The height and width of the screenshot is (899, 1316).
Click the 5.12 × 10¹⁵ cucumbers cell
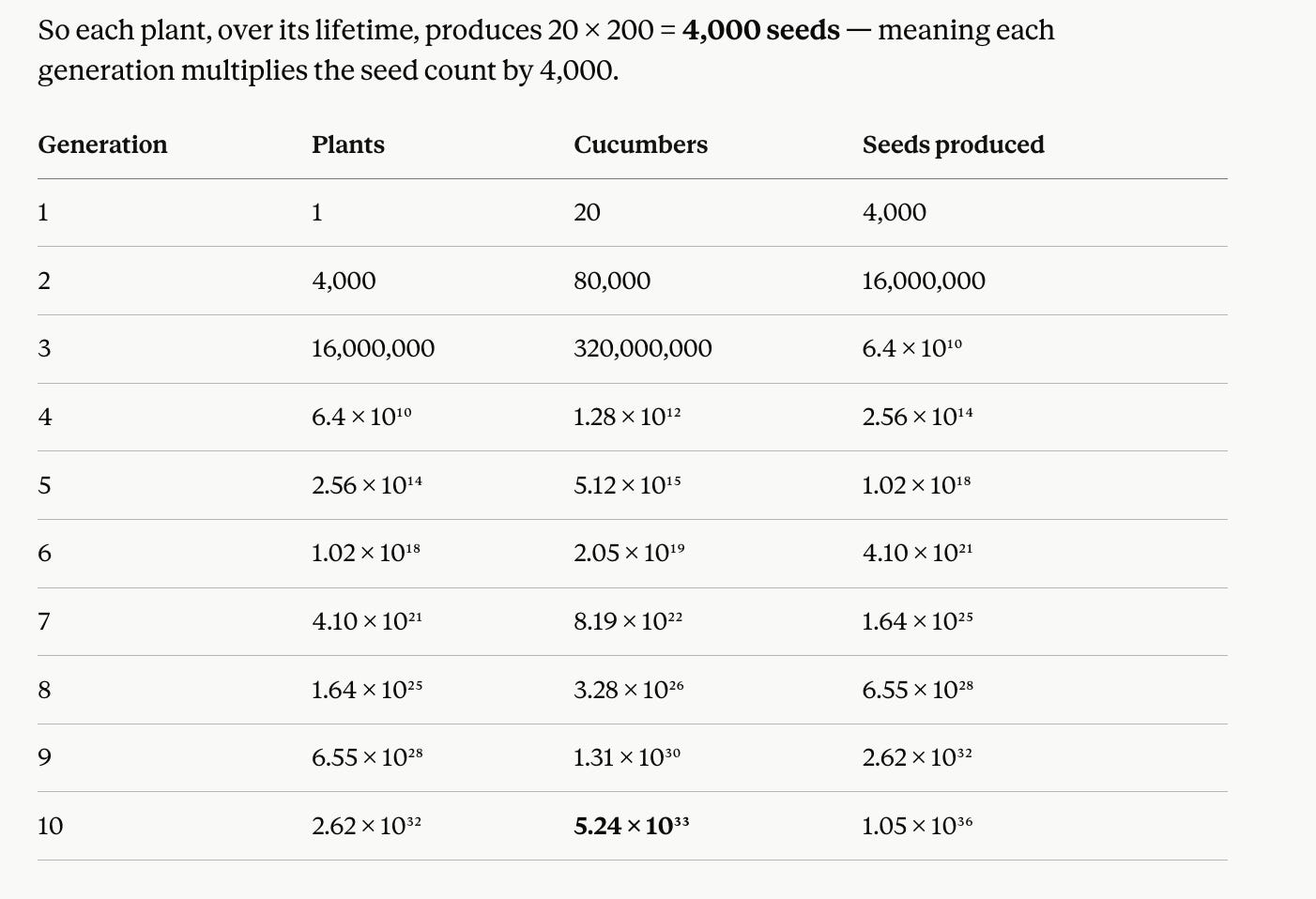[627, 485]
